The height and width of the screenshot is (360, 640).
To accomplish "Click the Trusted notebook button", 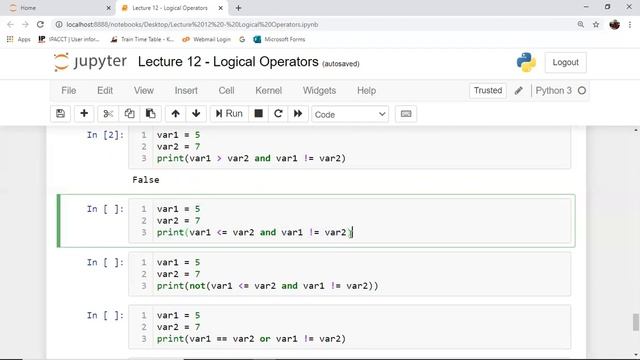I will [488, 91].
